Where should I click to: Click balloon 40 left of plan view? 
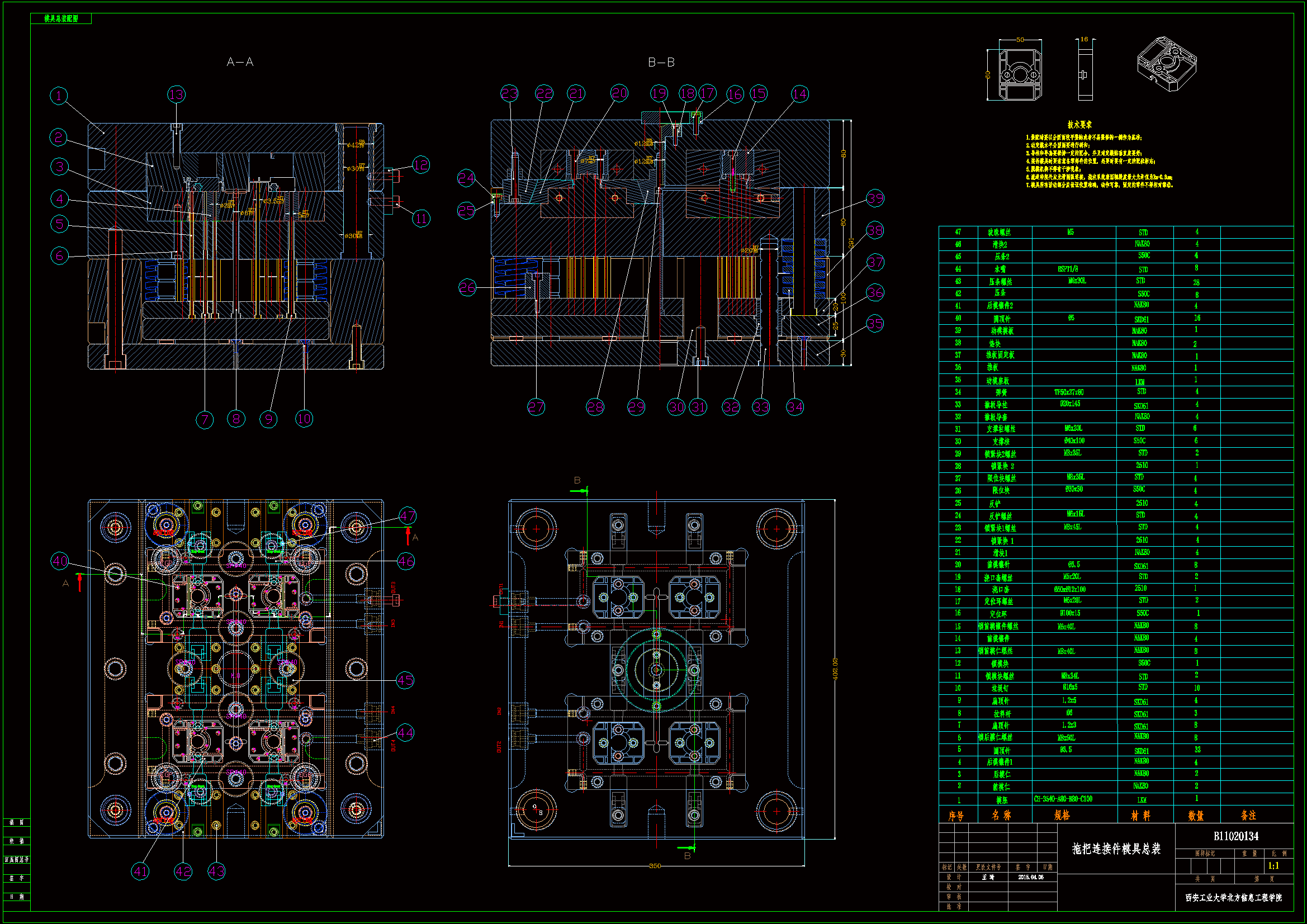(60, 561)
